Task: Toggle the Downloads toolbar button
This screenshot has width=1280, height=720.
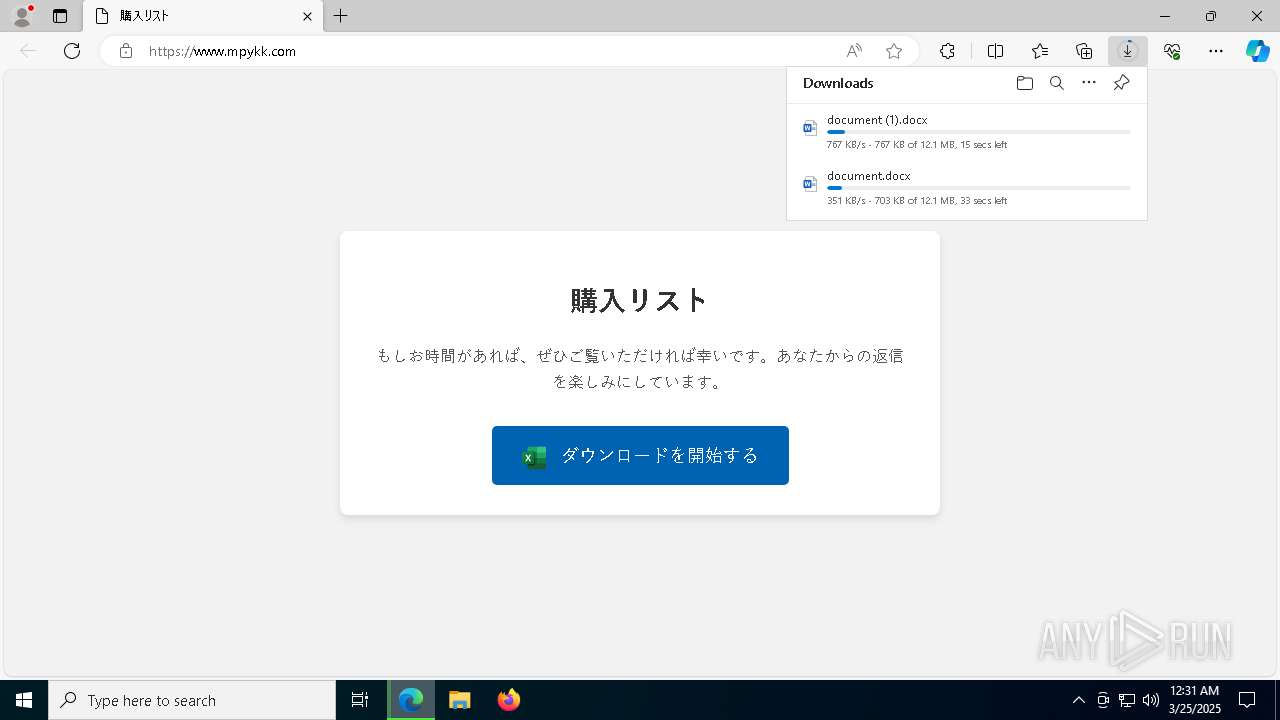Action: [x=1128, y=51]
